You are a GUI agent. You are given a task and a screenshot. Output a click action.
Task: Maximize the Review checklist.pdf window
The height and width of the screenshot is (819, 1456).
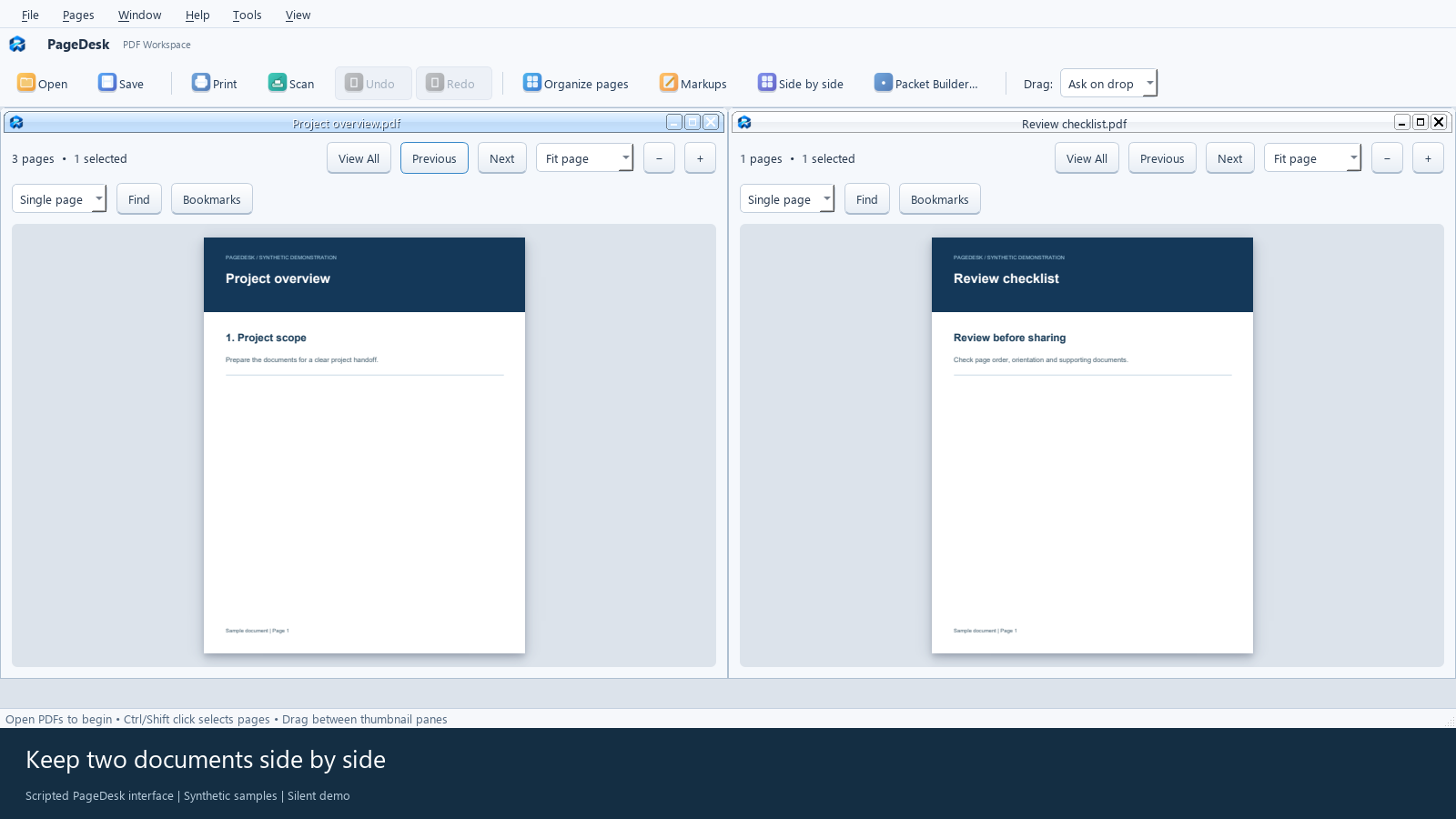tap(1421, 122)
